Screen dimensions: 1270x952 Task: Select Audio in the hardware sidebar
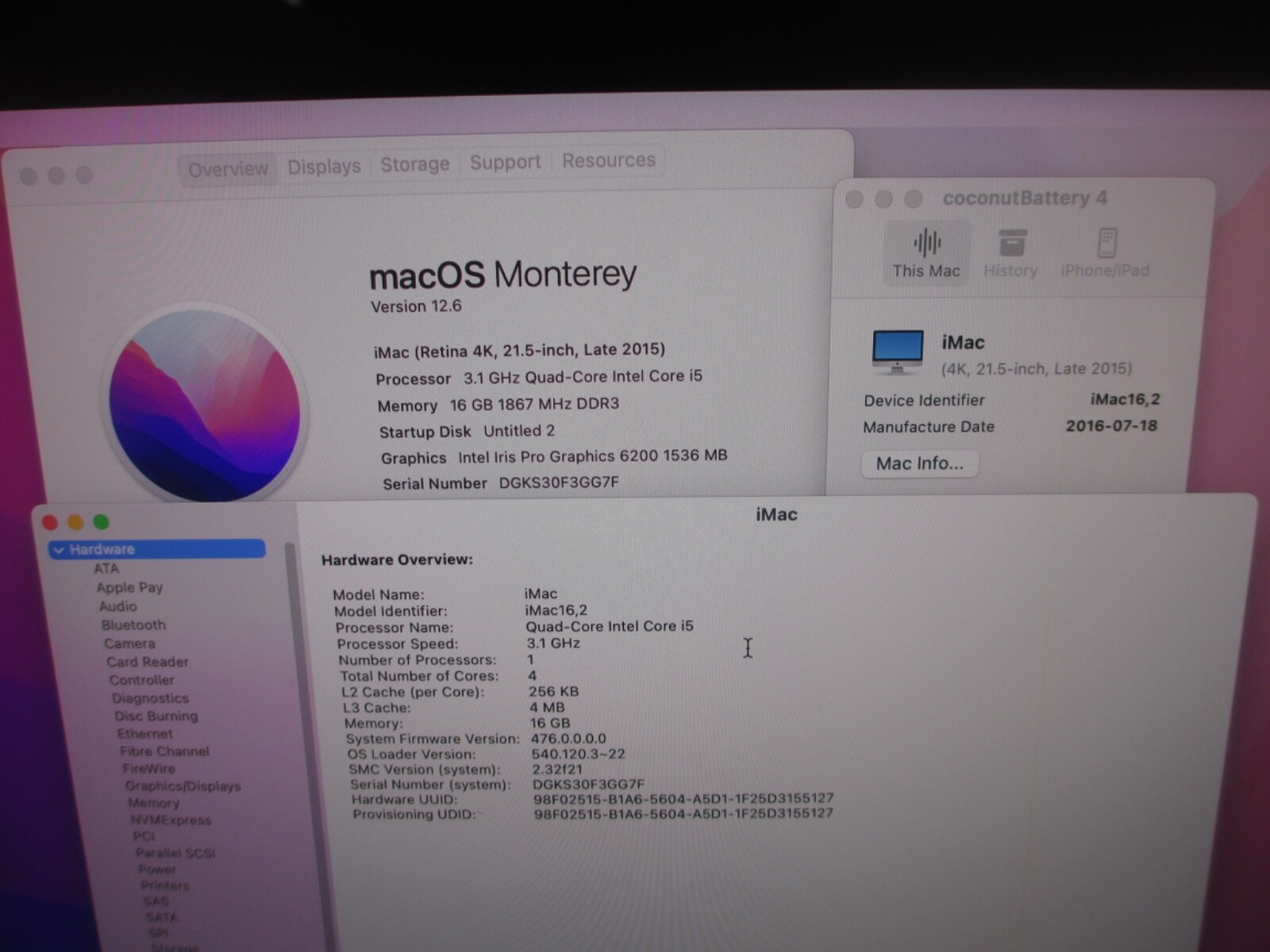(x=118, y=607)
